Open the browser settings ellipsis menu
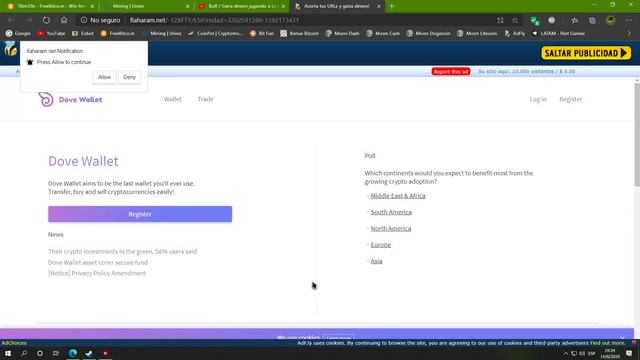 click(629, 20)
